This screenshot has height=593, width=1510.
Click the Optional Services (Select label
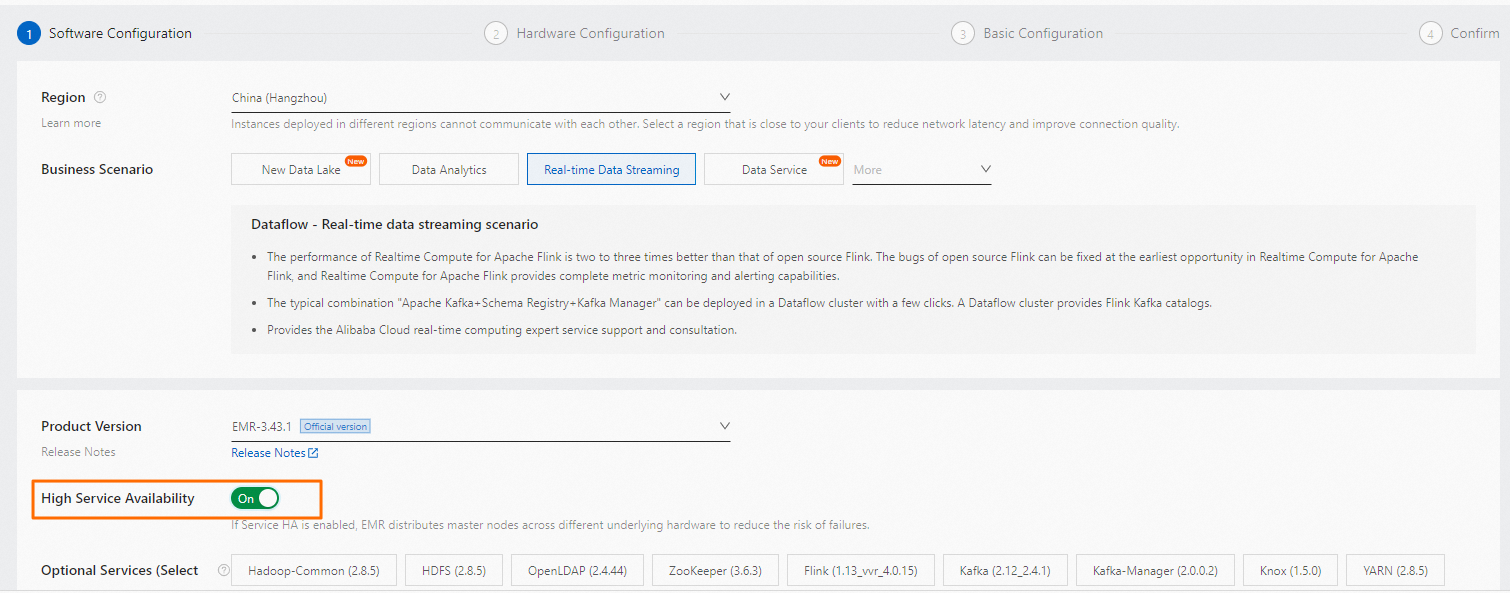(x=120, y=570)
